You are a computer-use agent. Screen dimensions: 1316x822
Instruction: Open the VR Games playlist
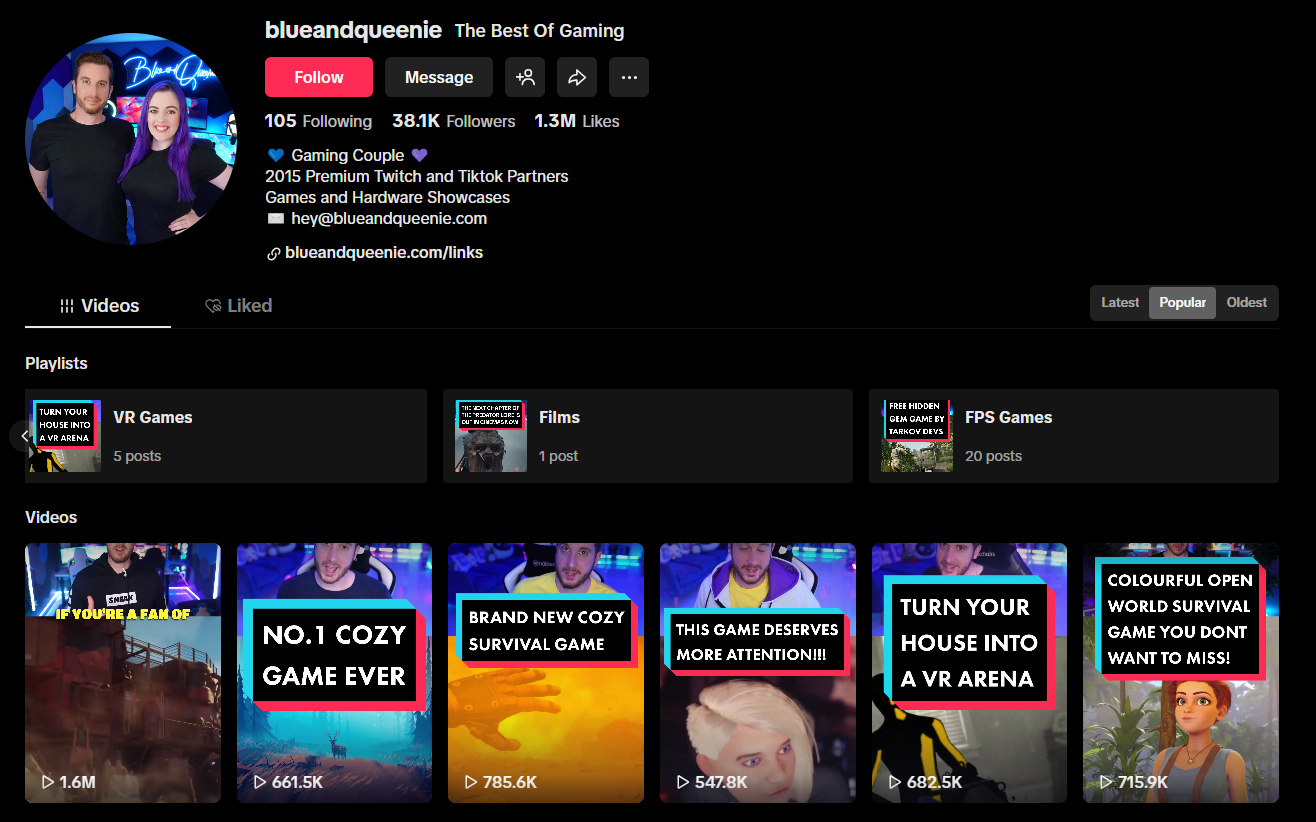[226, 436]
